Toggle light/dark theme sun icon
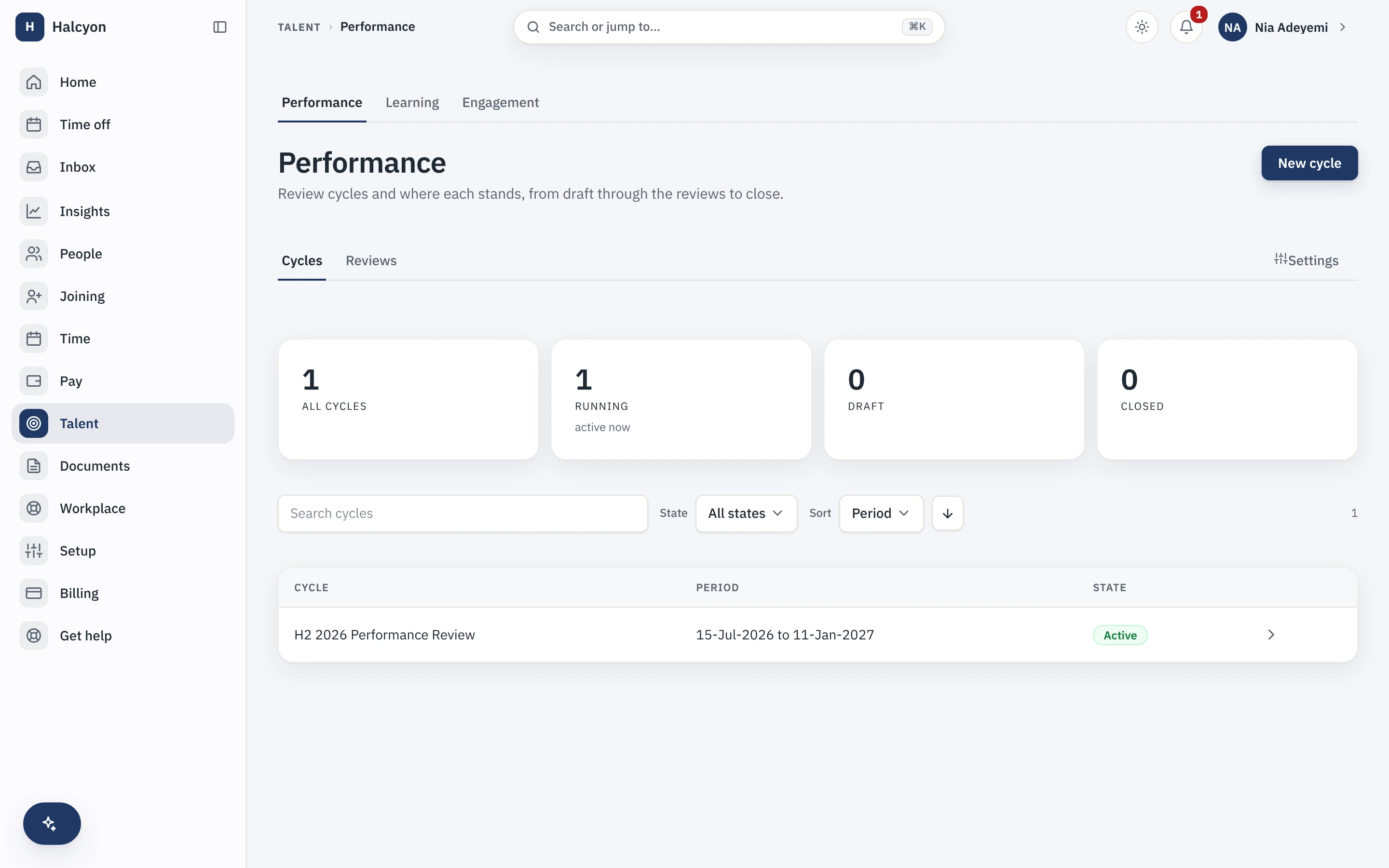 coord(1142,27)
